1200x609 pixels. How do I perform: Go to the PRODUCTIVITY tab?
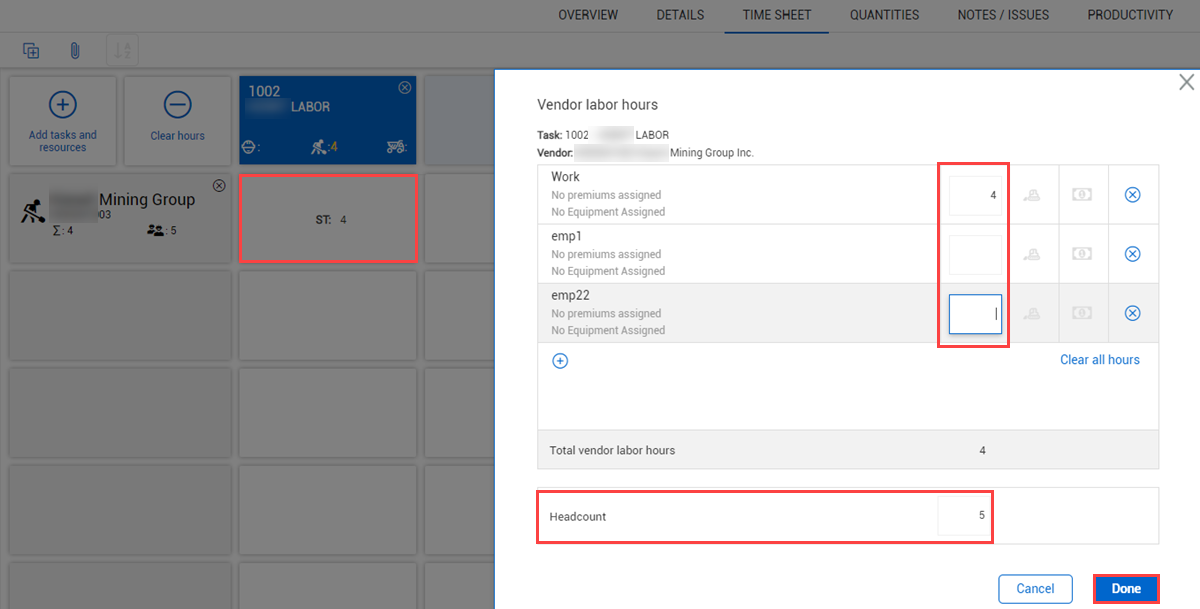click(x=1130, y=15)
